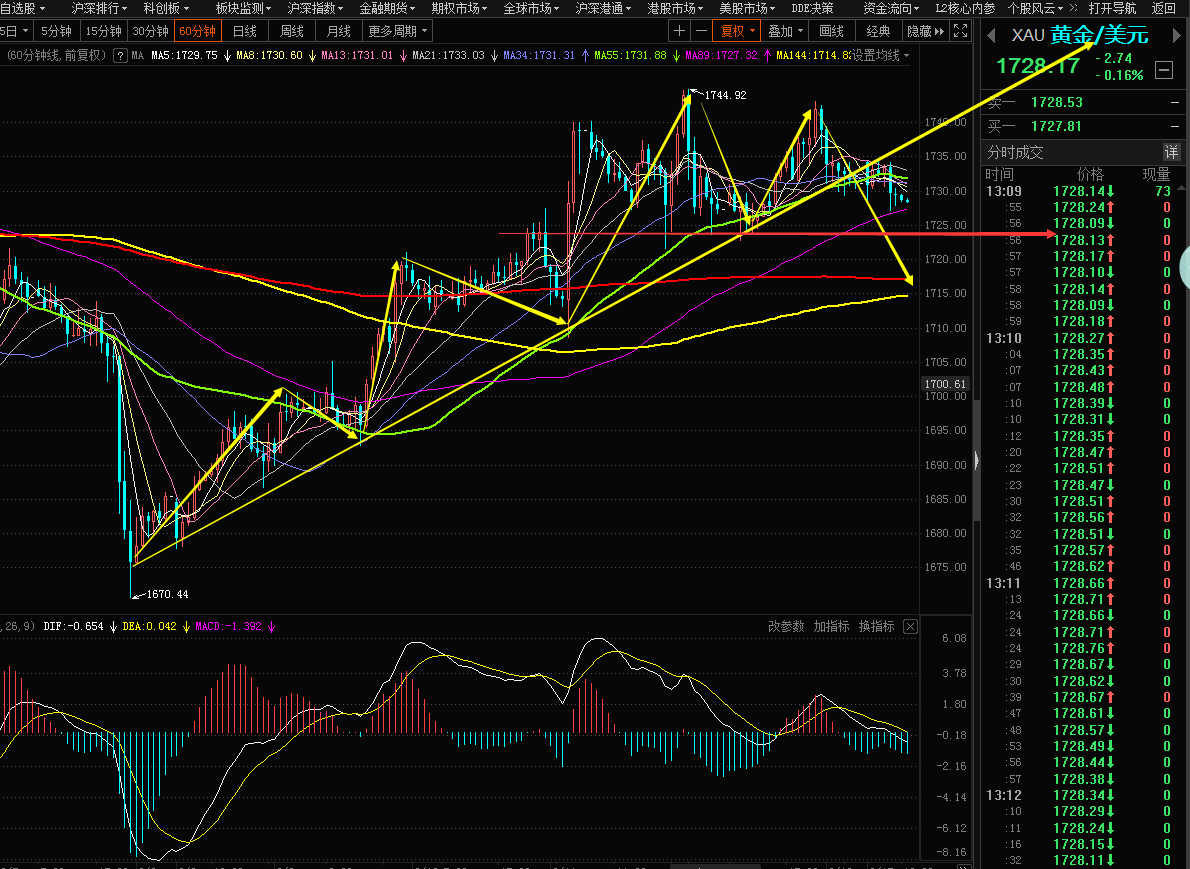Open the 沪深港通 menu

[x=603, y=8]
